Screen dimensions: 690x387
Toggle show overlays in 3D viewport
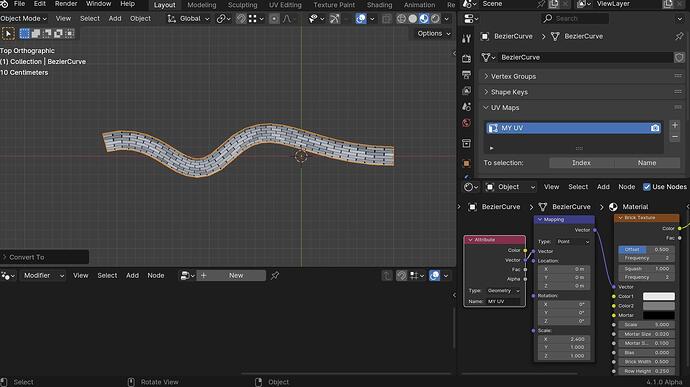click(x=361, y=18)
